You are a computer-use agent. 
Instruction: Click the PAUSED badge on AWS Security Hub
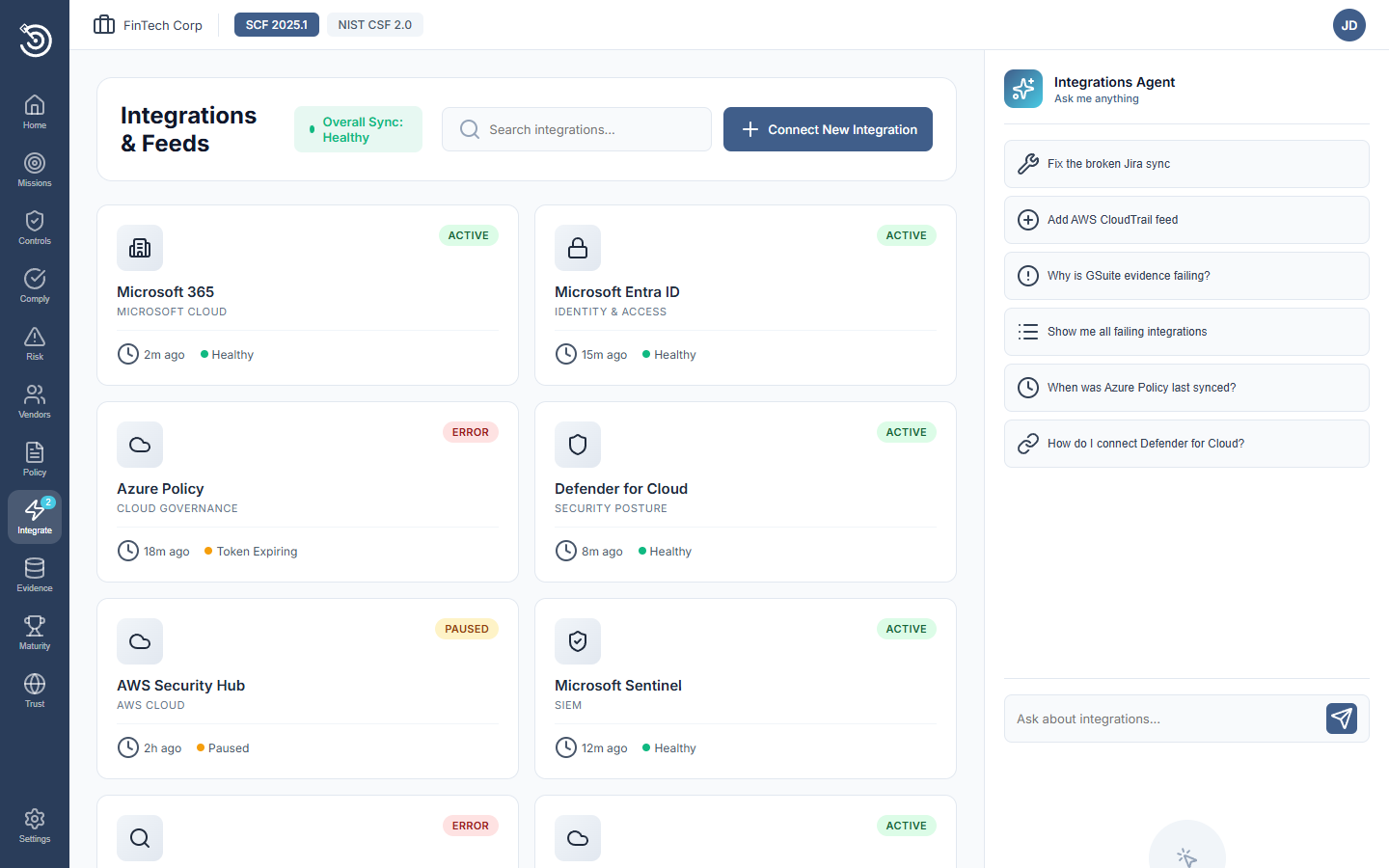pyautogui.click(x=467, y=629)
